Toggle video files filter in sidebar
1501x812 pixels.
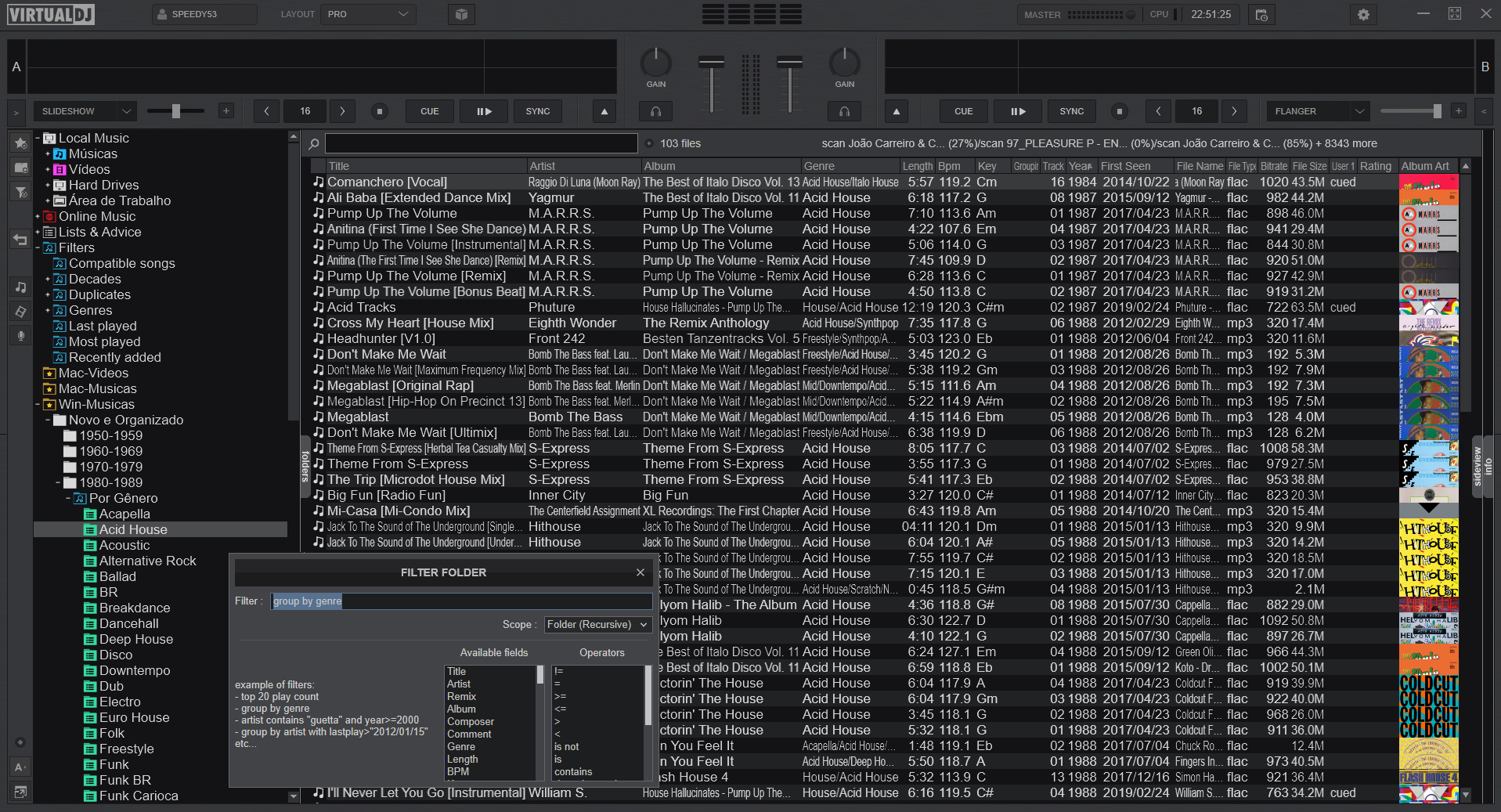point(20,312)
